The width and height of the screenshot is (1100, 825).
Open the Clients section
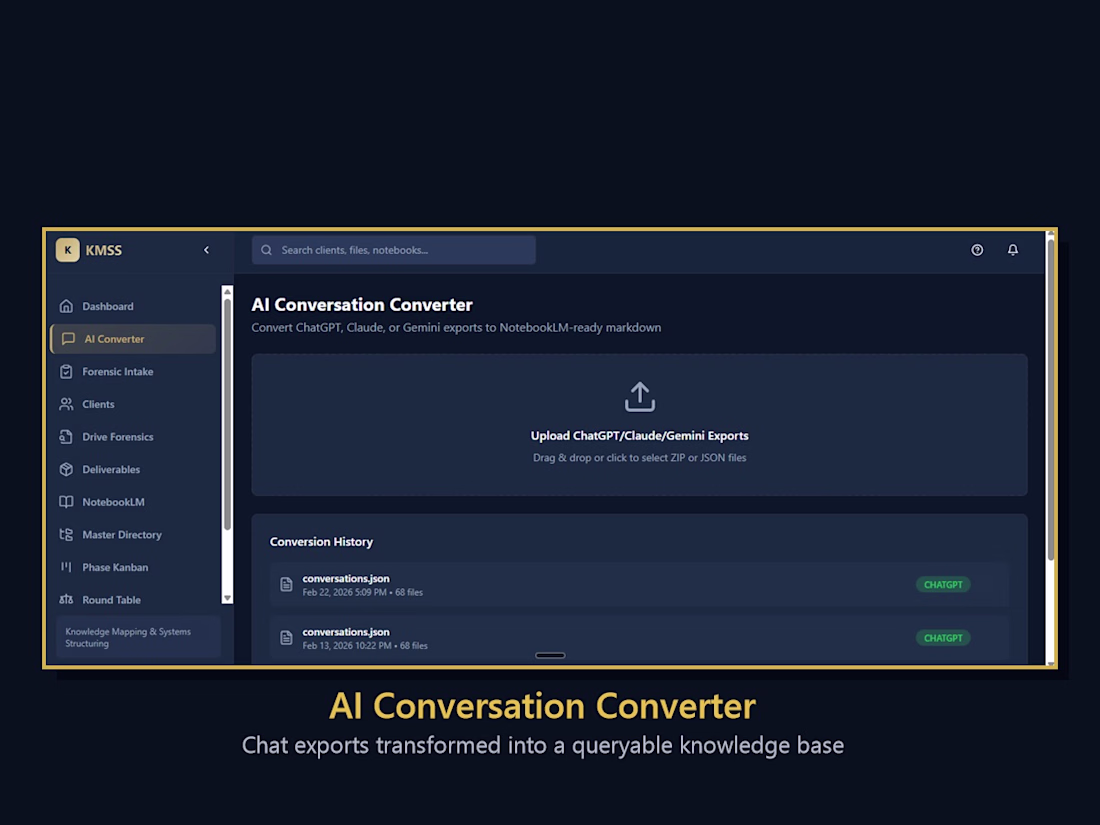point(133,404)
